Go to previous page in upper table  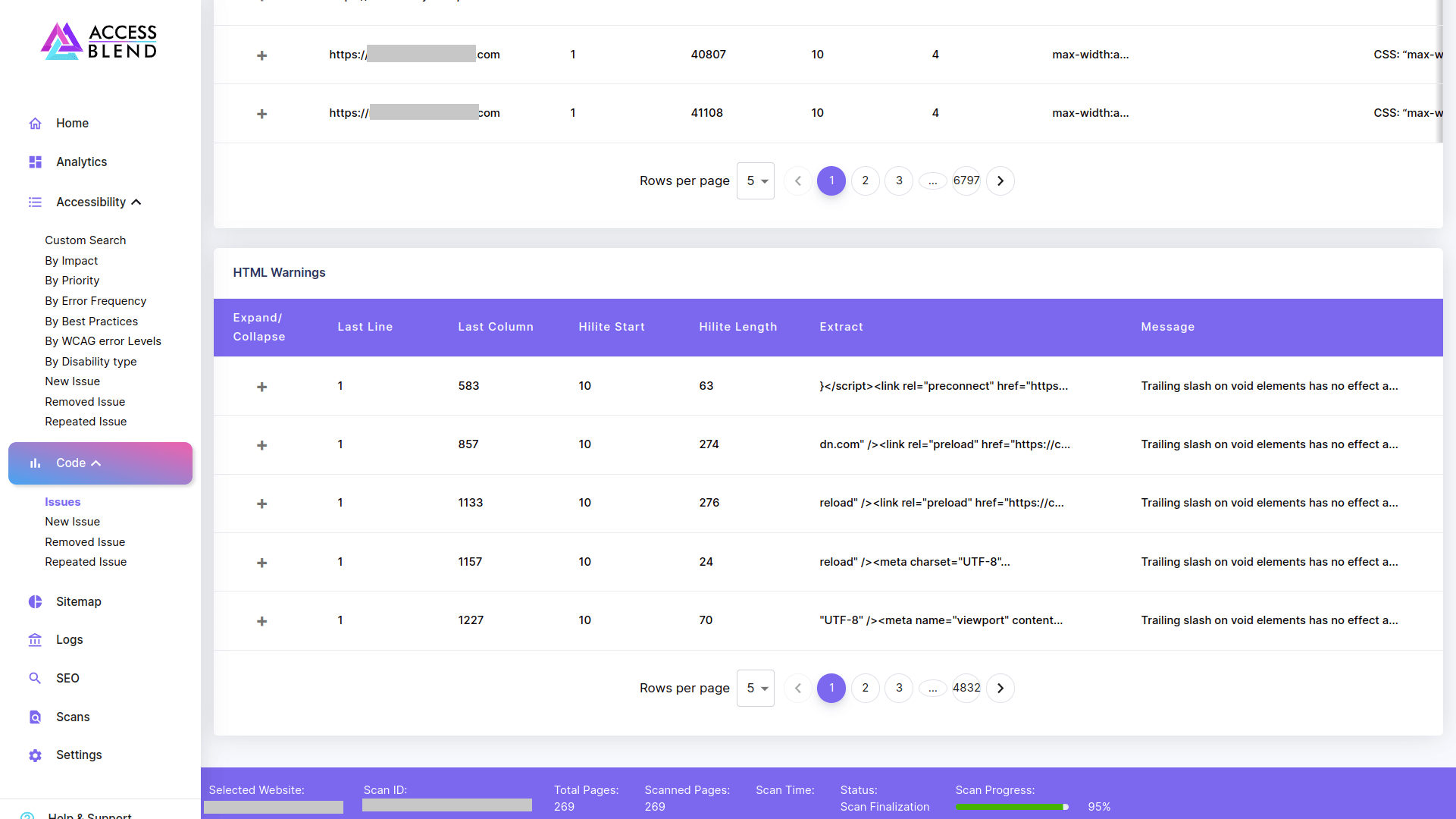798,180
